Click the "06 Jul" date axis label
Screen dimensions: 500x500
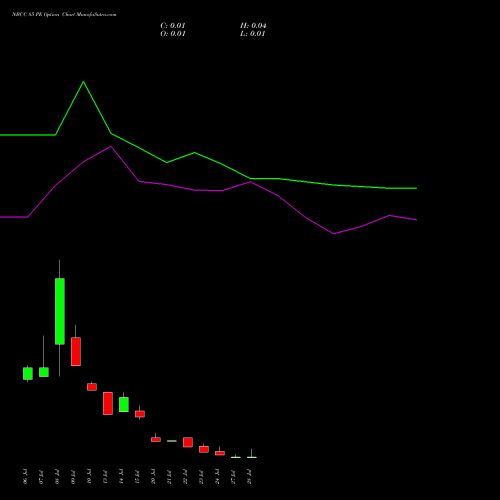(x=25, y=476)
